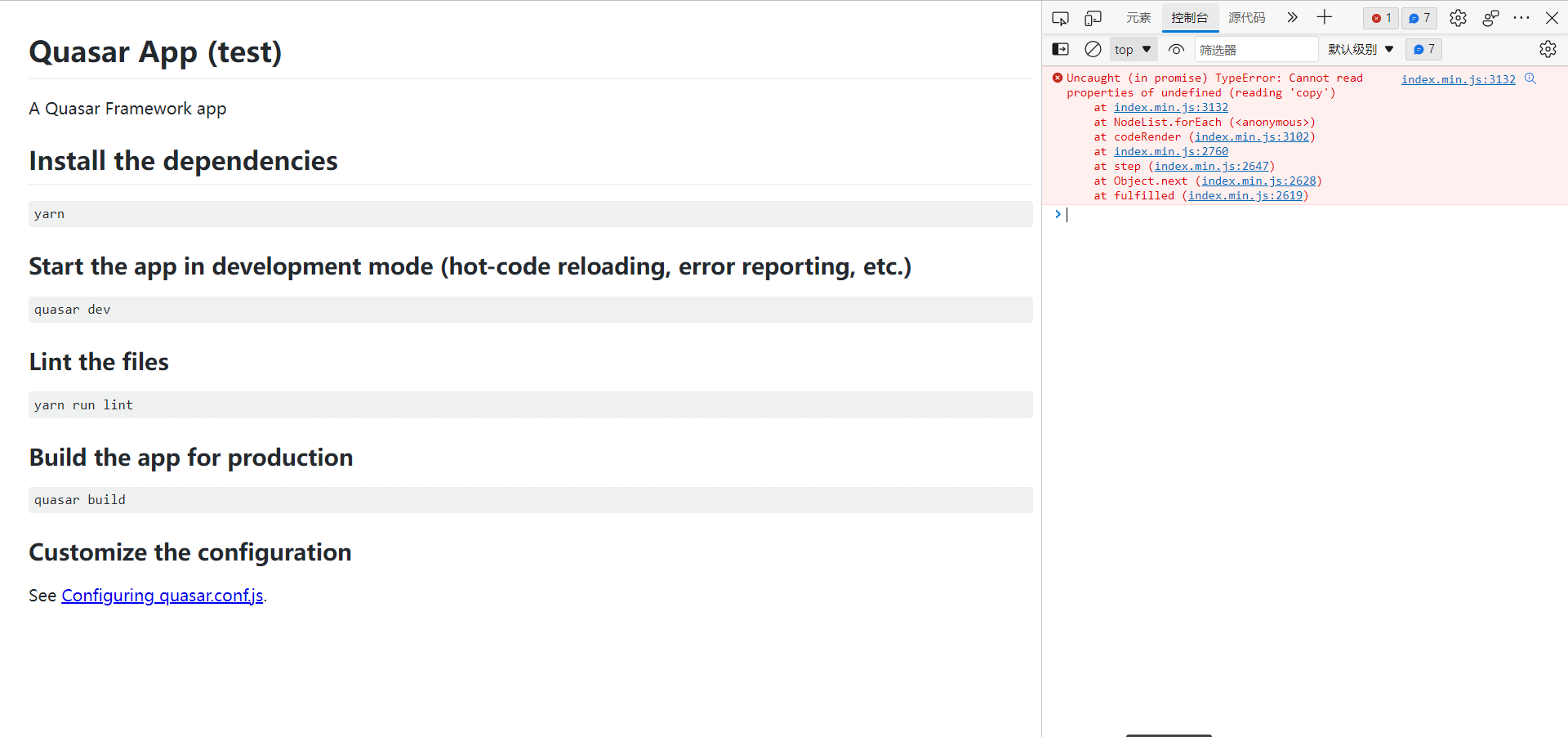Screen dimensions: 1568x737
Task: Click the 筛选器 filter input field
Action: (1256, 49)
